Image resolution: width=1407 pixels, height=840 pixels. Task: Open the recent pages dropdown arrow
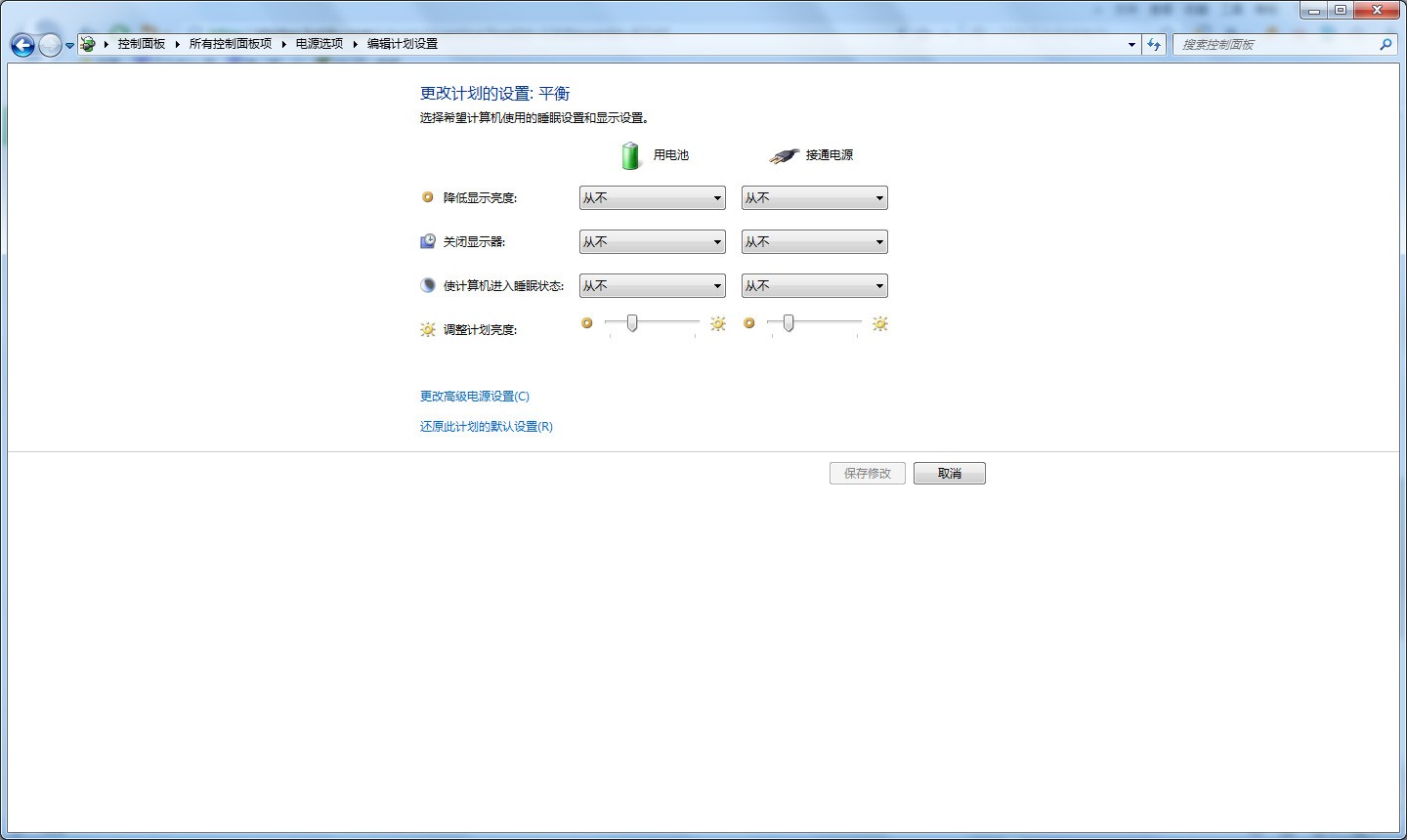point(69,46)
